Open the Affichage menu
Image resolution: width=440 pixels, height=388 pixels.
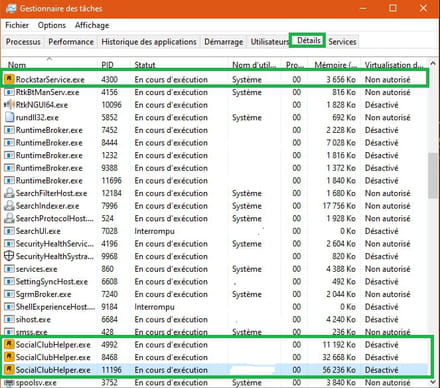(92, 25)
